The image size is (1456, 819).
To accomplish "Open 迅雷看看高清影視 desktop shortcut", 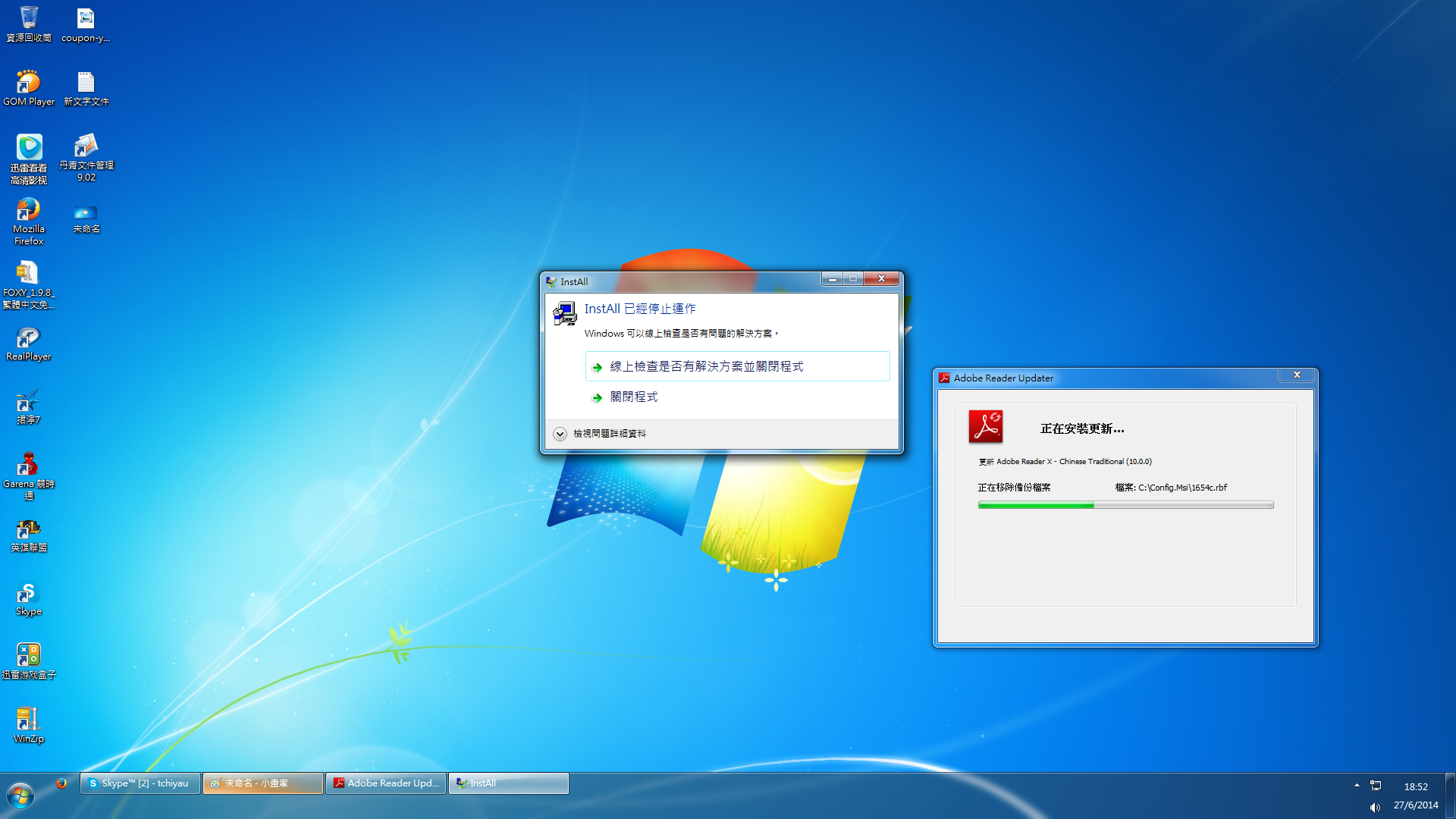I will pyautogui.click(x=29, y=158).
